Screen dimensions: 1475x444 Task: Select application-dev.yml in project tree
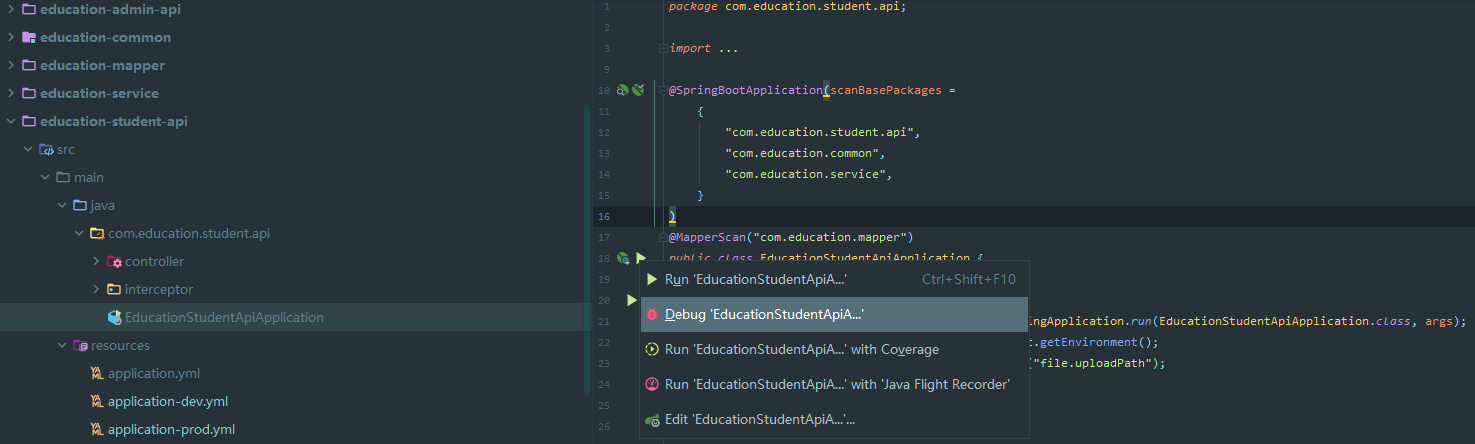168,401
